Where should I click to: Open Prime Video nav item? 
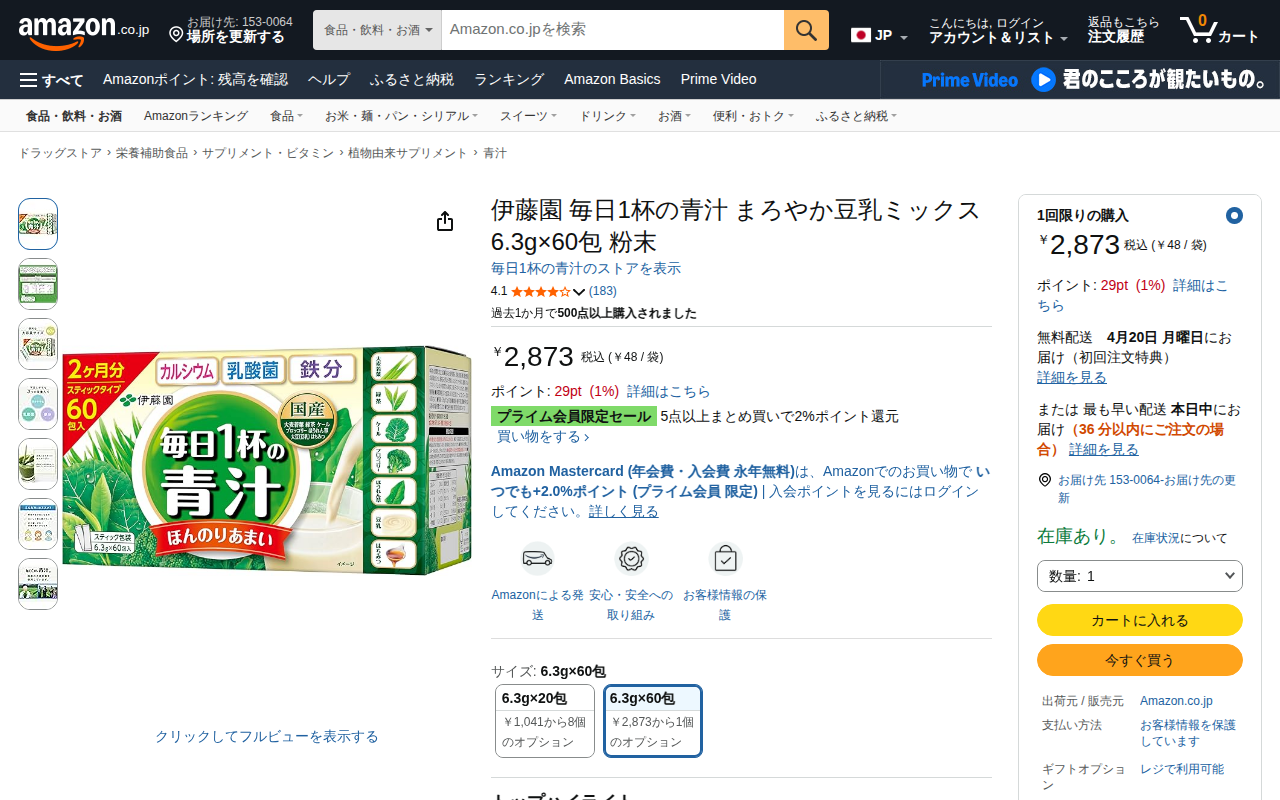coord(718,80)
